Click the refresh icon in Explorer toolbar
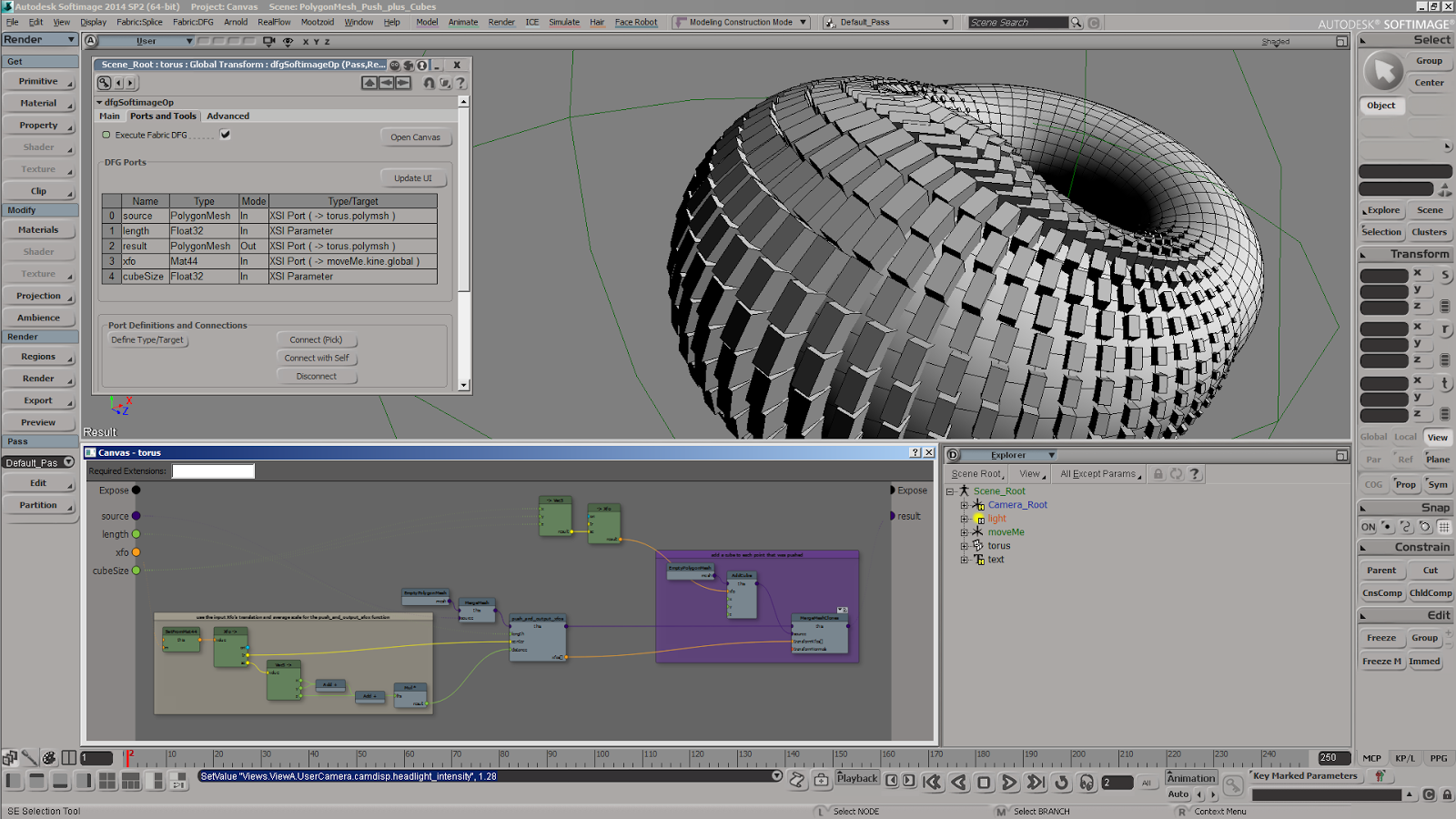The height and width of the screenshot is (819, 1456). pyautogui.click(x=1176, y=474)
